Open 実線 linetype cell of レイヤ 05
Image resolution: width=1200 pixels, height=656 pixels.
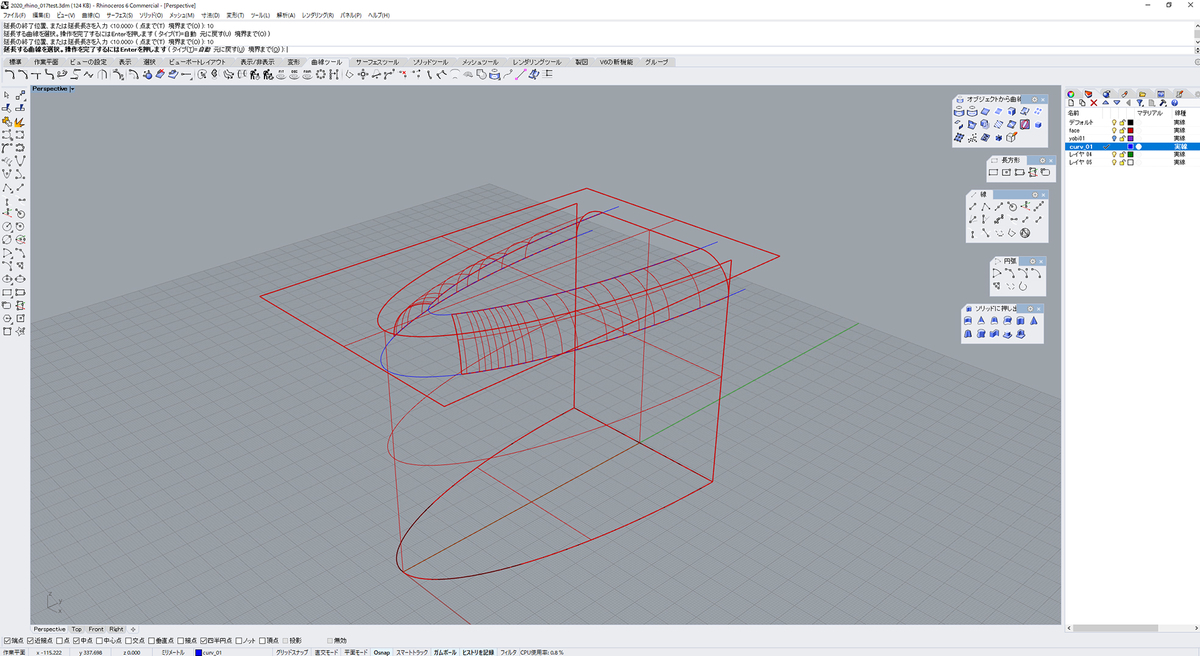[x=1180, y=162]
